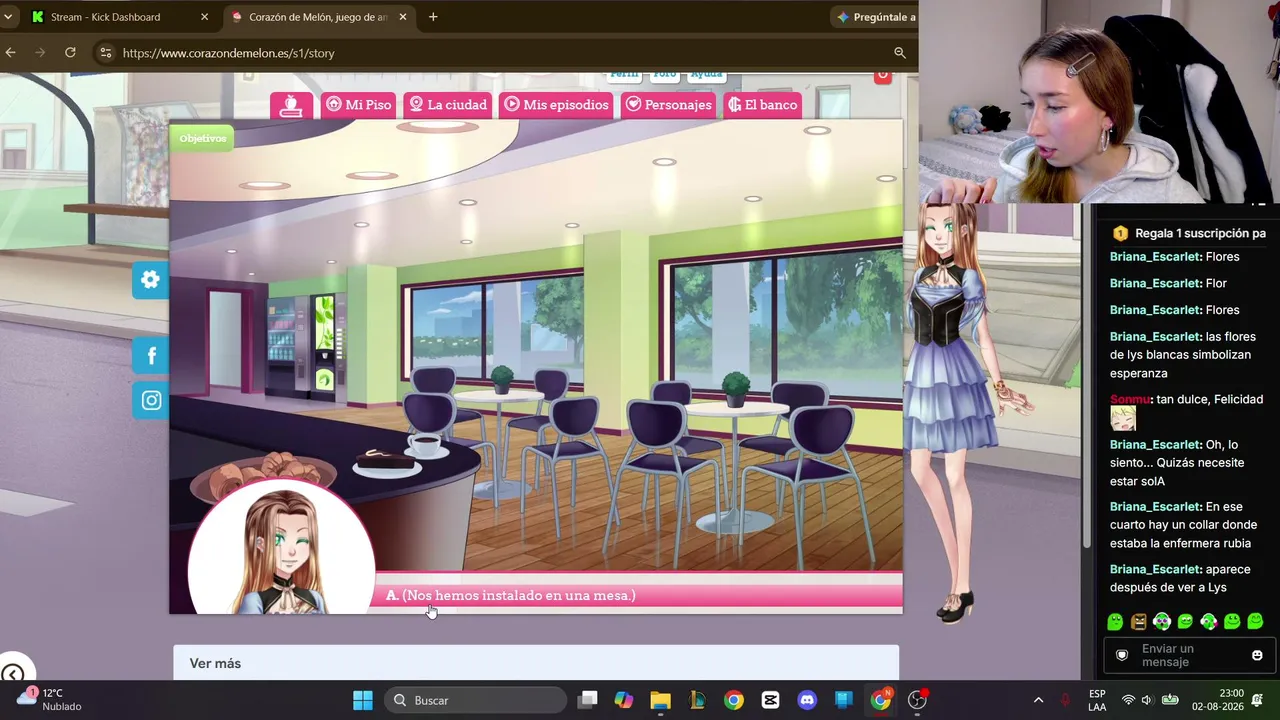Go to La ciudad tab
Viewport: 1280px width, 720px height.
pos(447,105)
